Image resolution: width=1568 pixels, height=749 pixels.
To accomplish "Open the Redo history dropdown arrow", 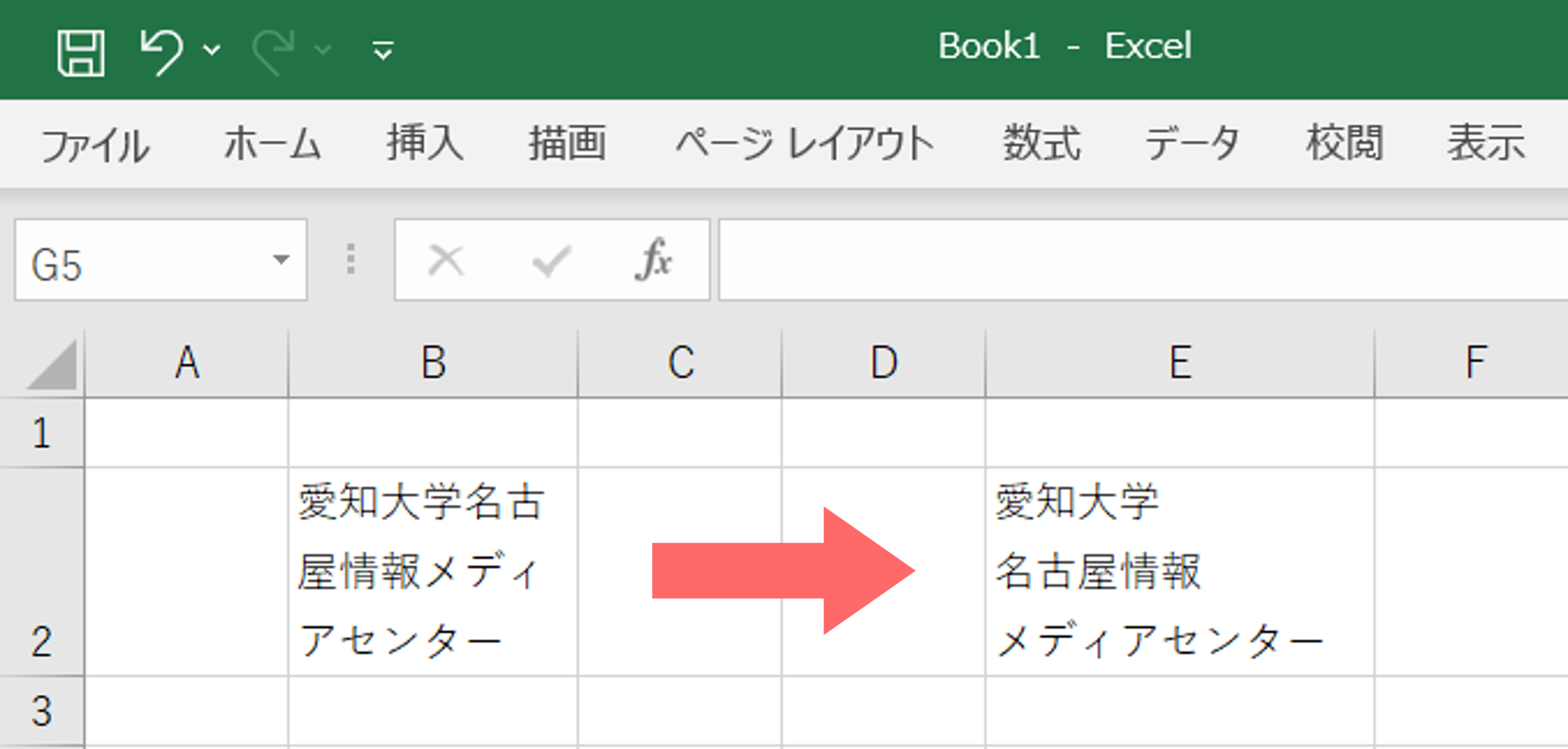I will click(x=323, y=50).
